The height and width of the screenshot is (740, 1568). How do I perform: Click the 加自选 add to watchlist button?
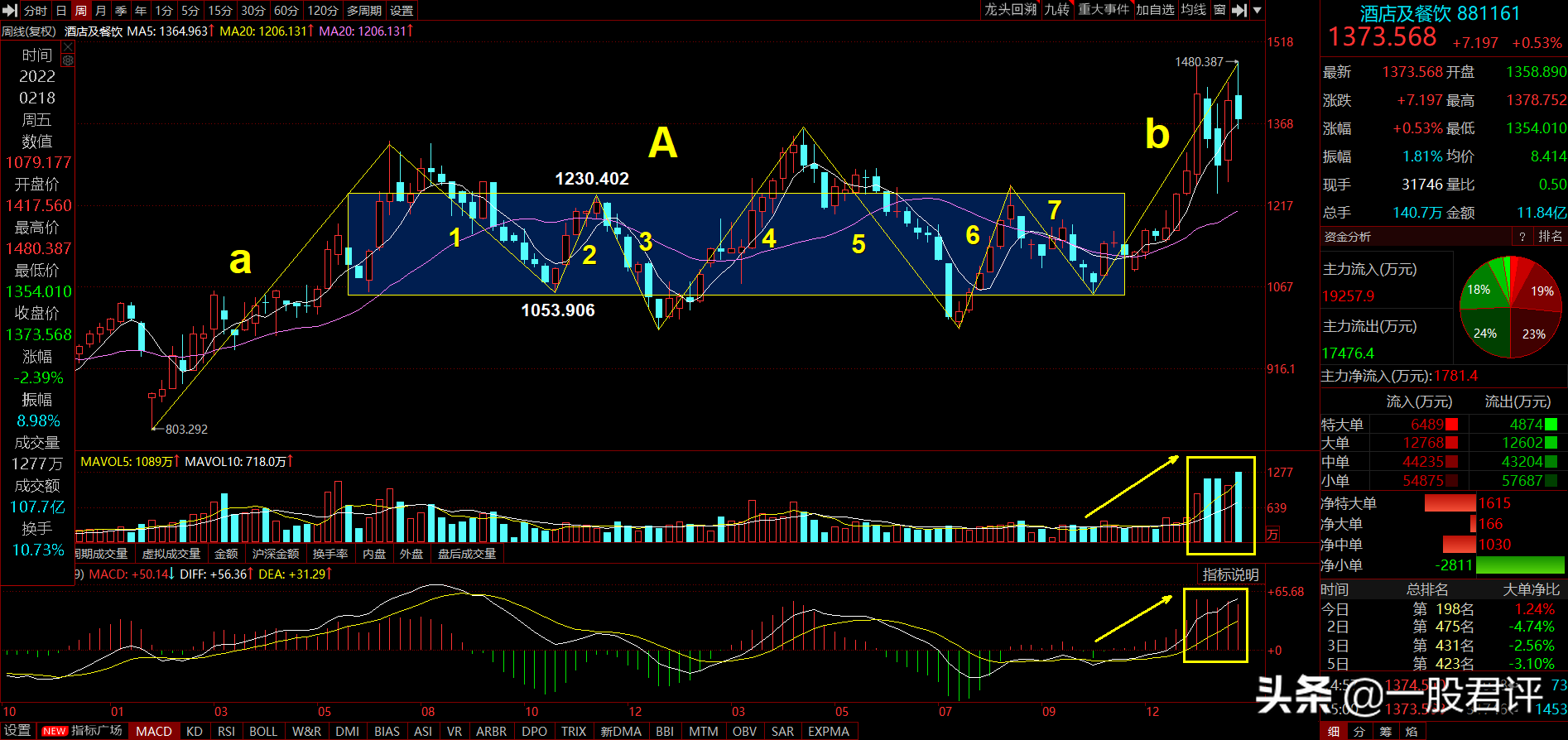point(1155,10)
